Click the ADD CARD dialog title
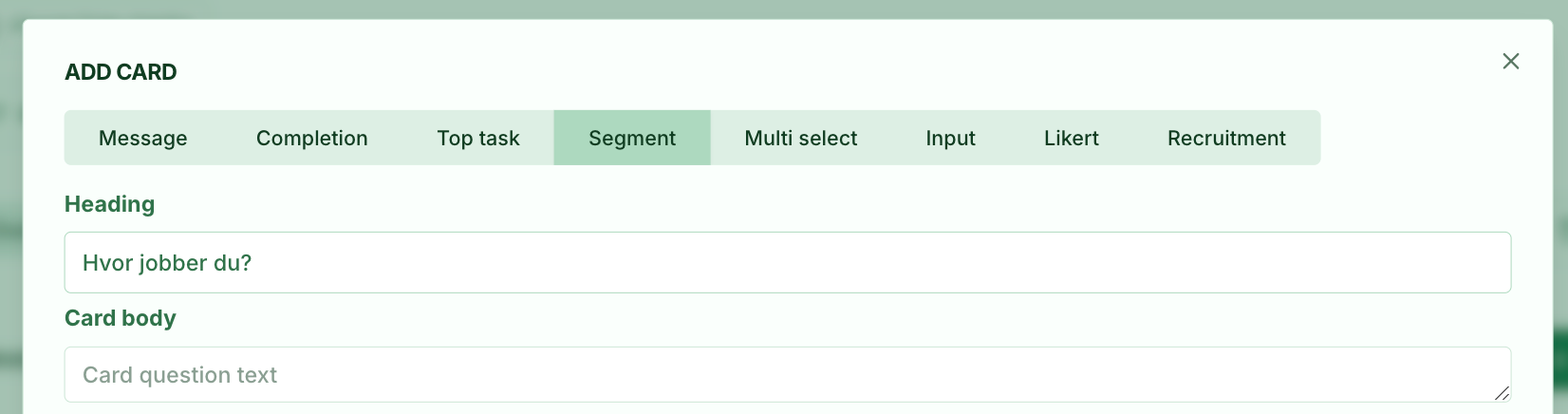Viewport: 1568px width, 414px height. pos(121,72)
